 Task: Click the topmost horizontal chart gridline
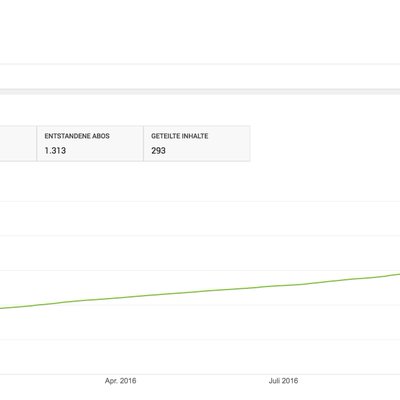coord(200,201)
